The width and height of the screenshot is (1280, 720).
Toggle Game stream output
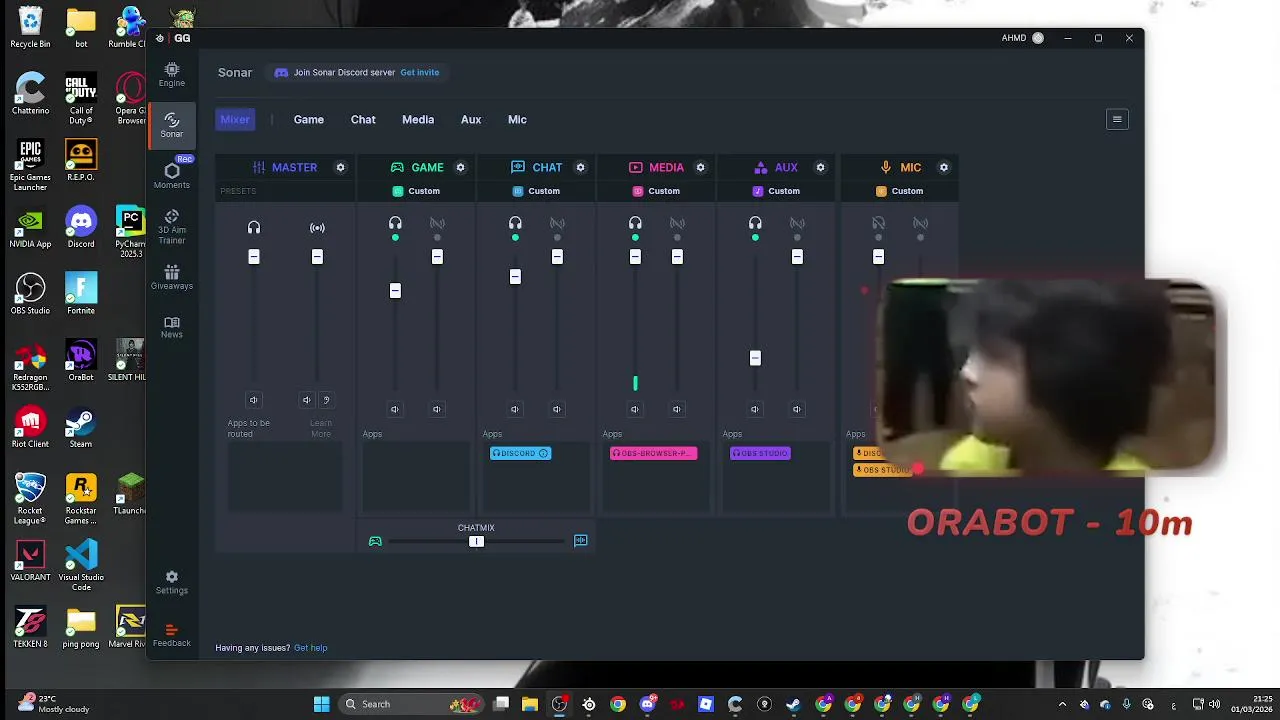point(437,224)
